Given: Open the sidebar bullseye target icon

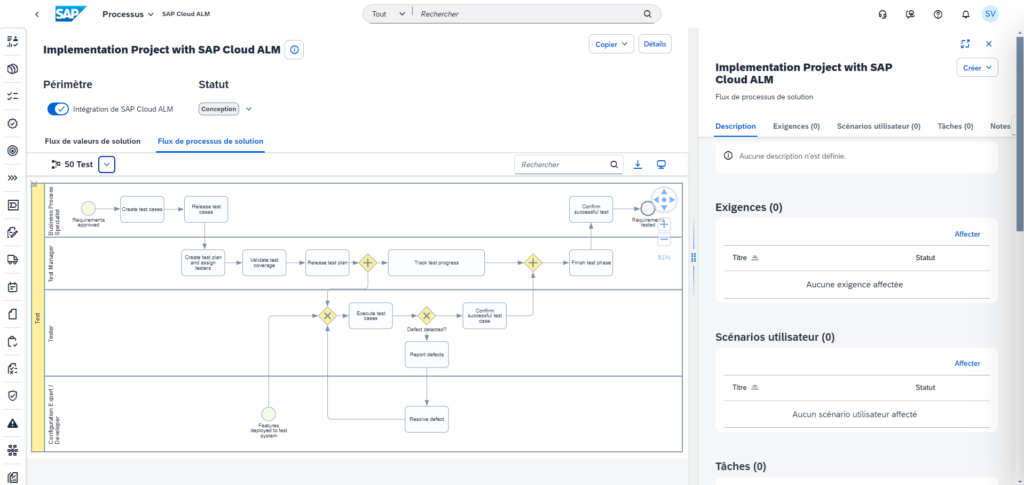Looking at the screenshot, I should [x=12, y=150].
